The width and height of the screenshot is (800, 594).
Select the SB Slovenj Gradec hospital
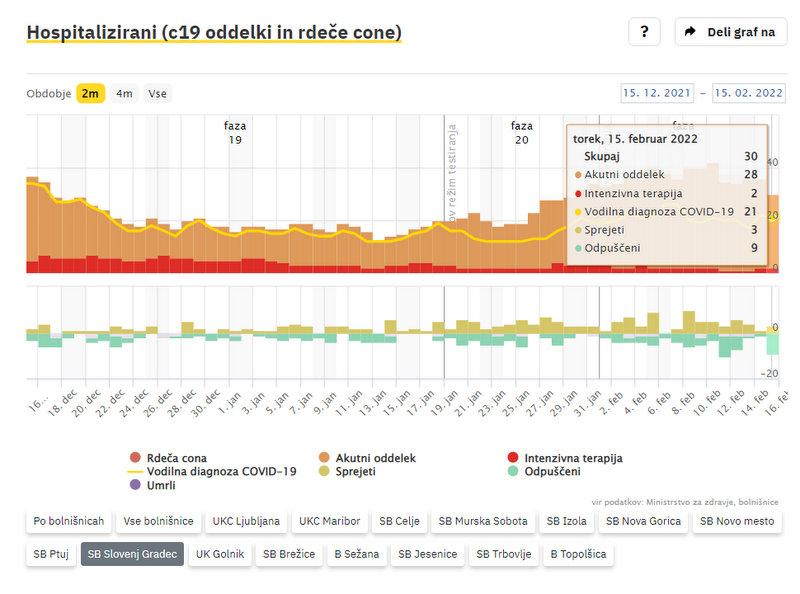[x=132, y=554]
